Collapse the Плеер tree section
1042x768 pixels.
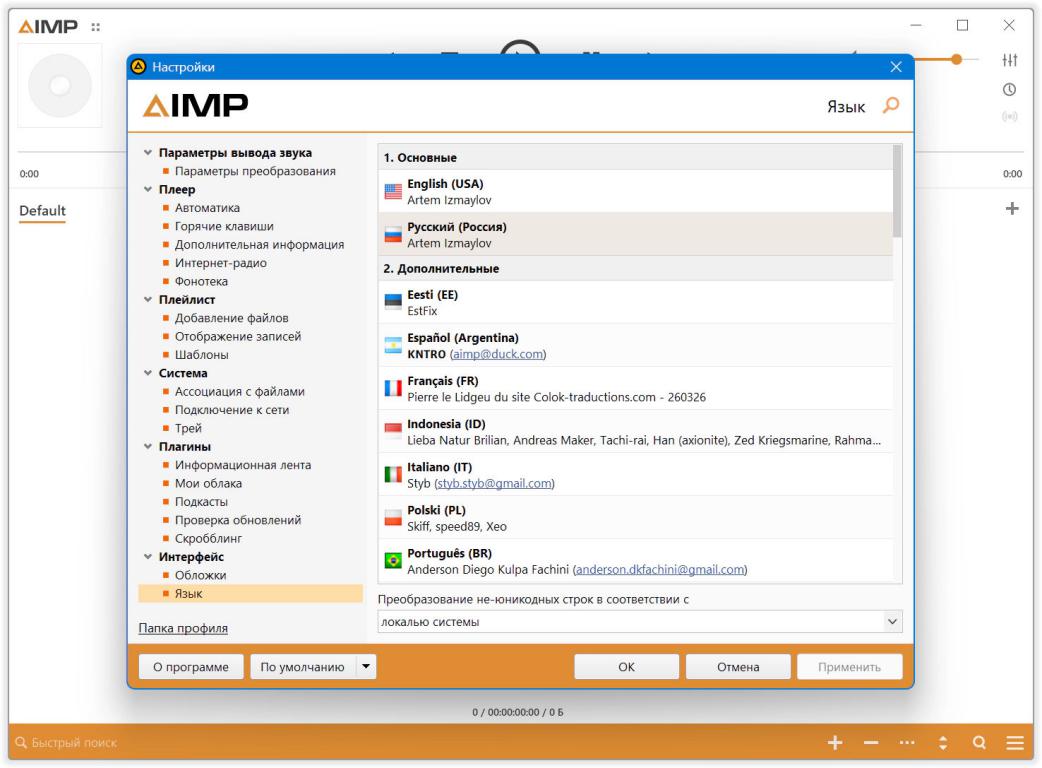point(149,189)
